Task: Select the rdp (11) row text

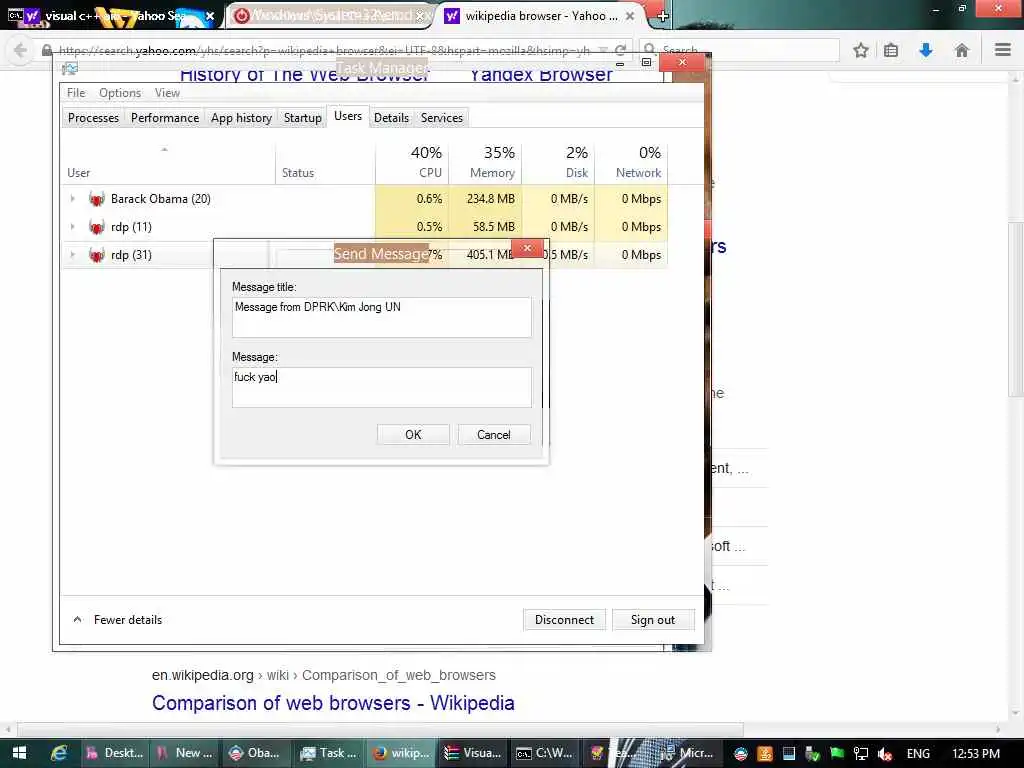Action: pos(131,227)
